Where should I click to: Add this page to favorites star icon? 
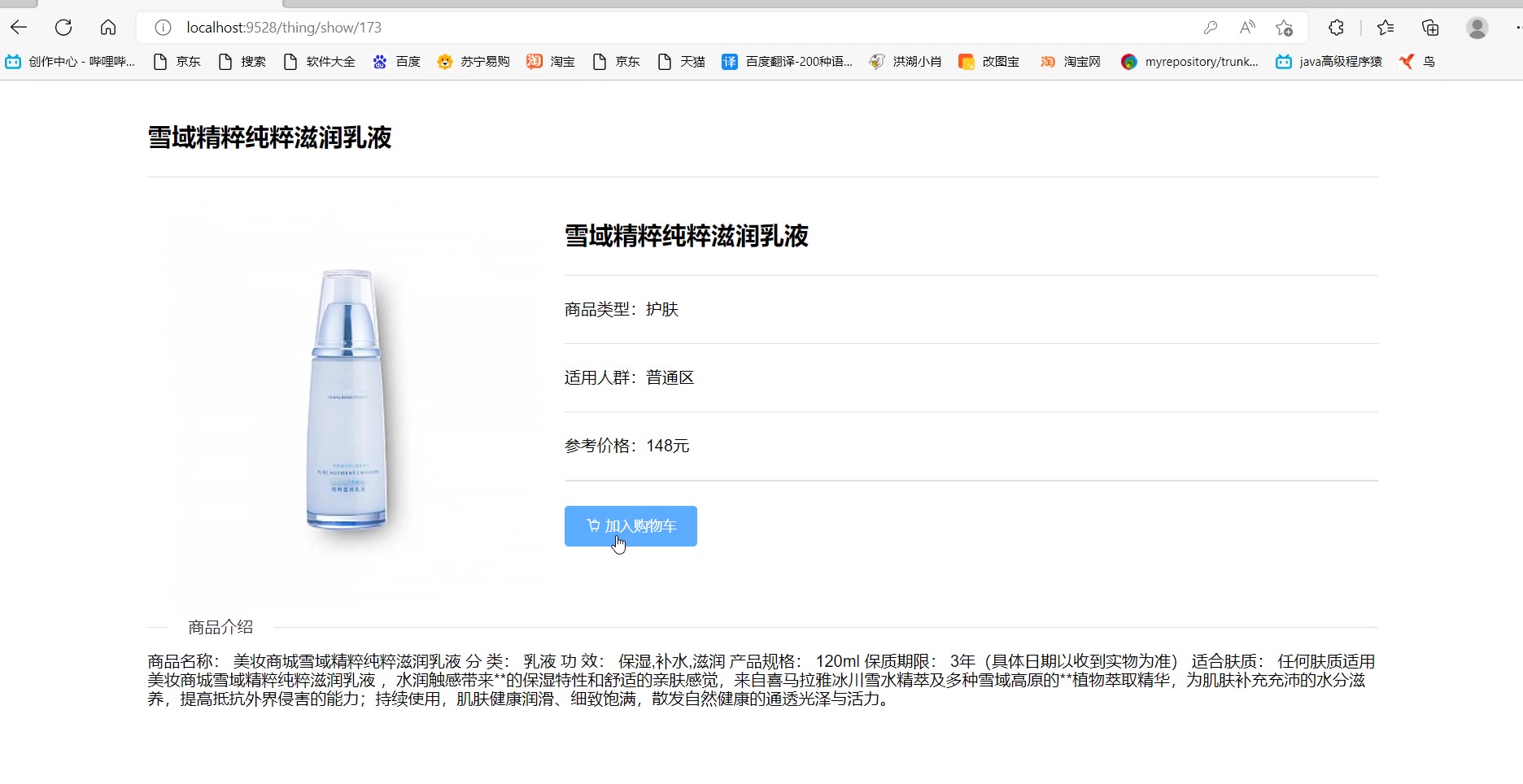[x=1284, y=28]
